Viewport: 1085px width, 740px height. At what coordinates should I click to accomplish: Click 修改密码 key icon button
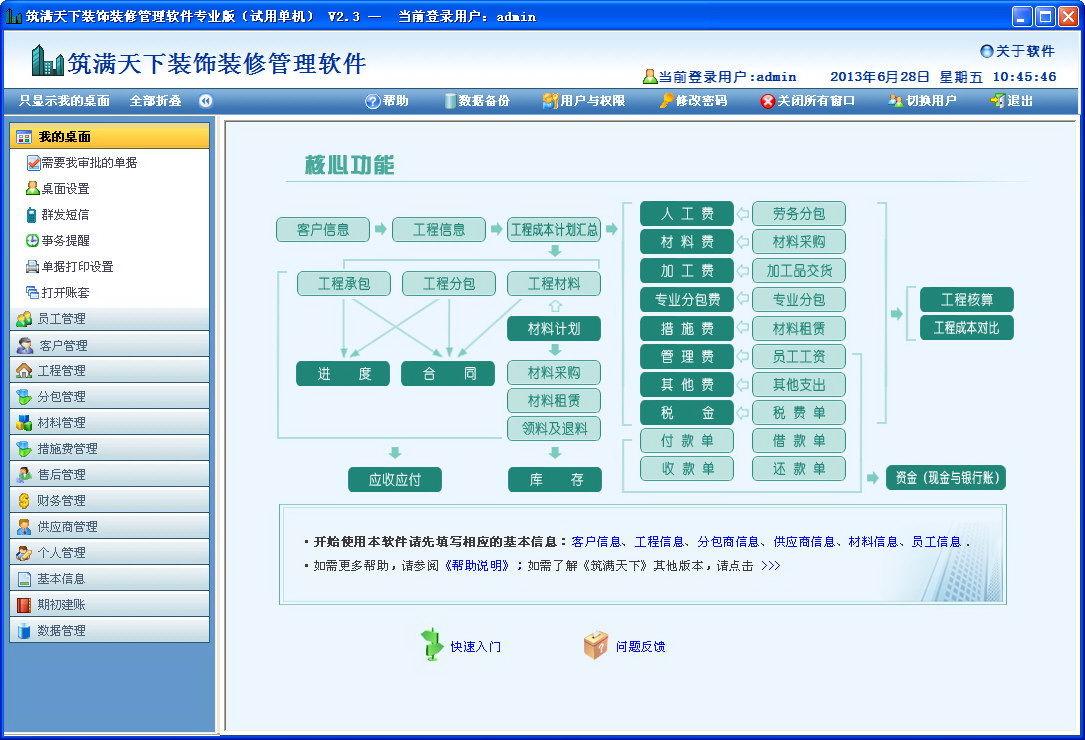[666, 101]
